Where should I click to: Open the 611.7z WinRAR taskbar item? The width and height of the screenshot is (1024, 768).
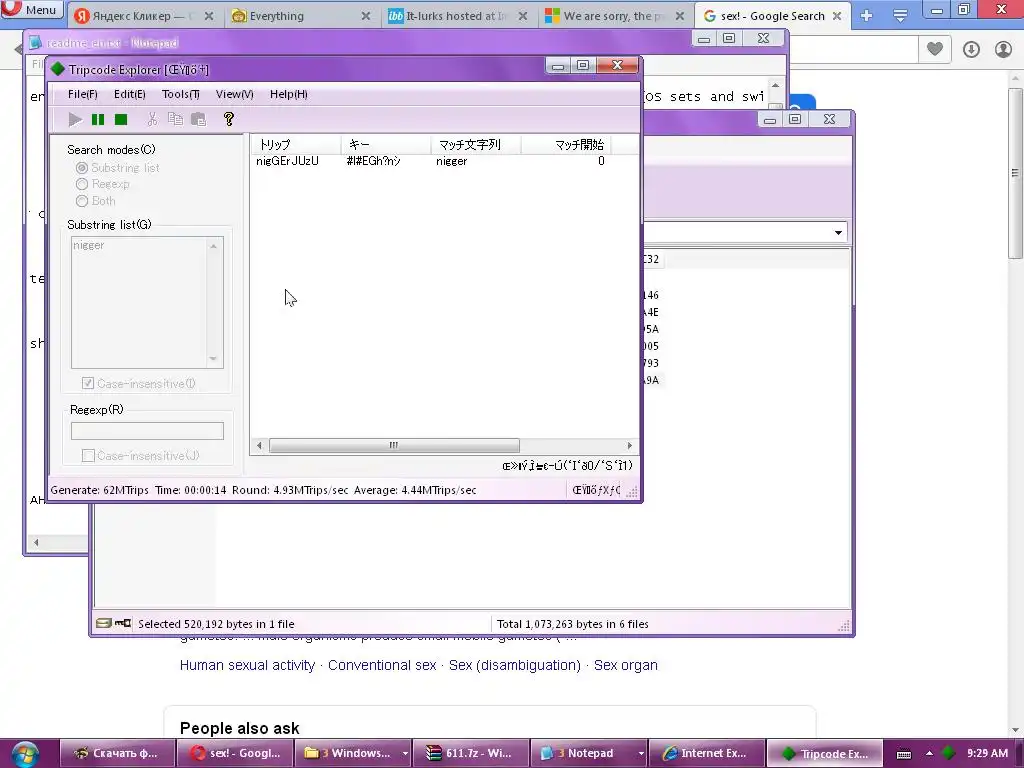coord(472,753)
